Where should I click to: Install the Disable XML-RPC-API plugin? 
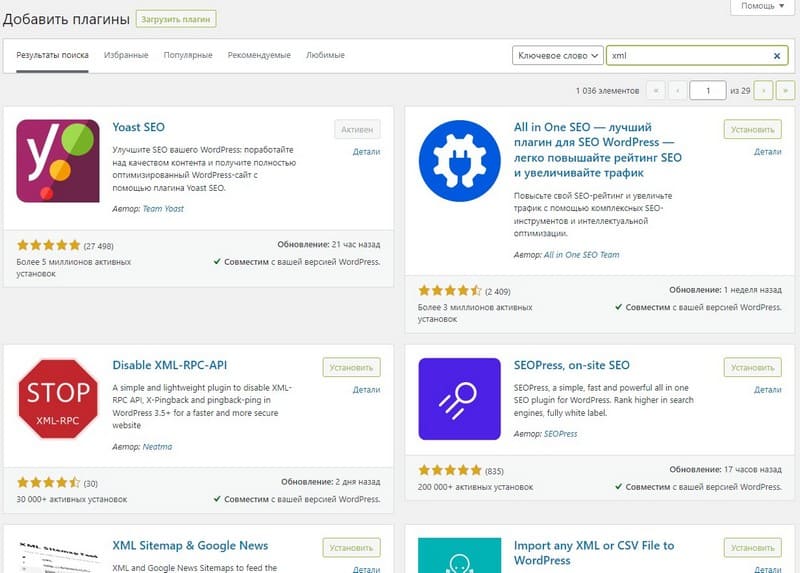[x=352, y=367]
